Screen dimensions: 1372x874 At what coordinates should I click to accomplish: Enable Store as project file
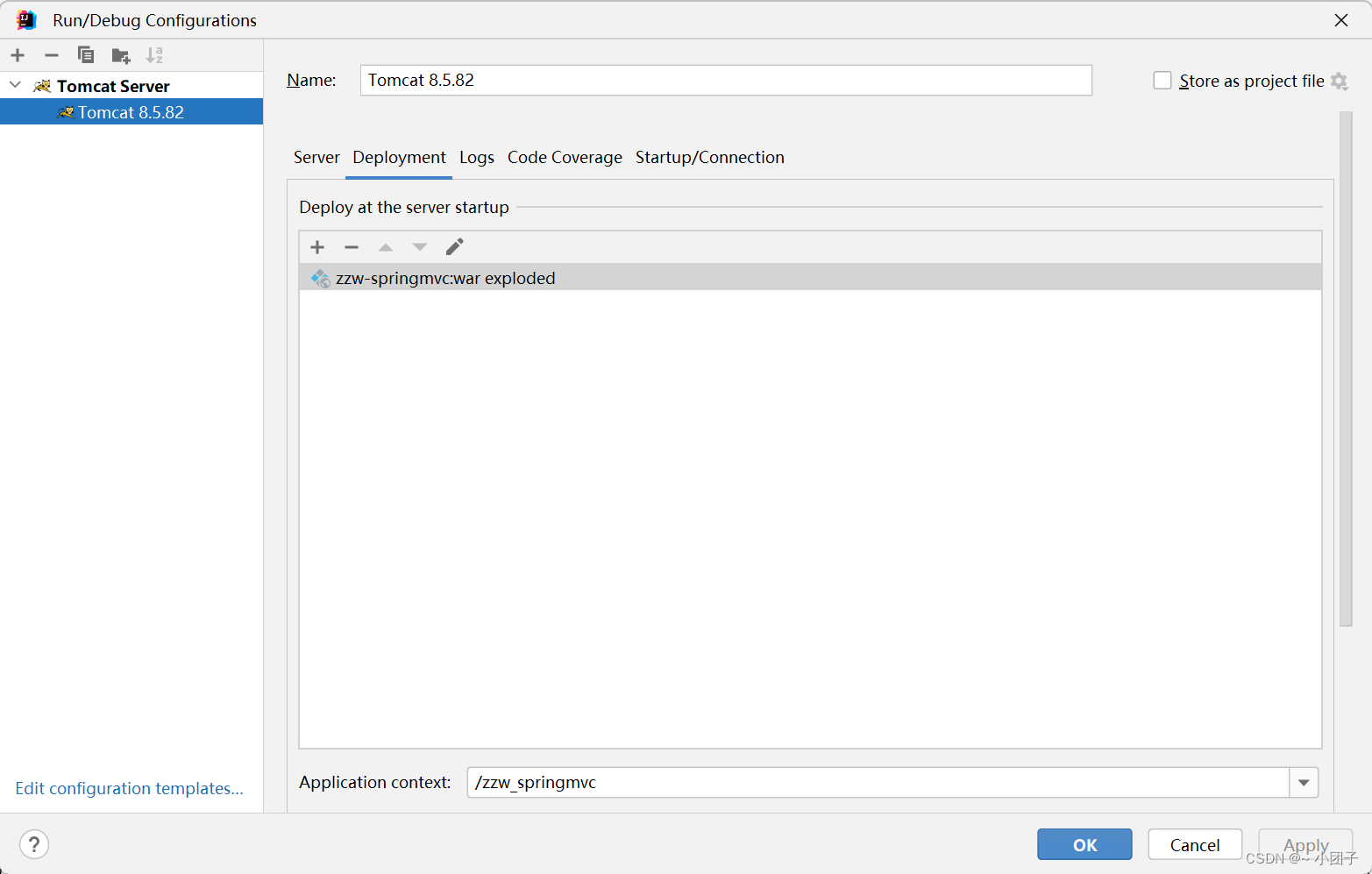tap(1162, 81)
